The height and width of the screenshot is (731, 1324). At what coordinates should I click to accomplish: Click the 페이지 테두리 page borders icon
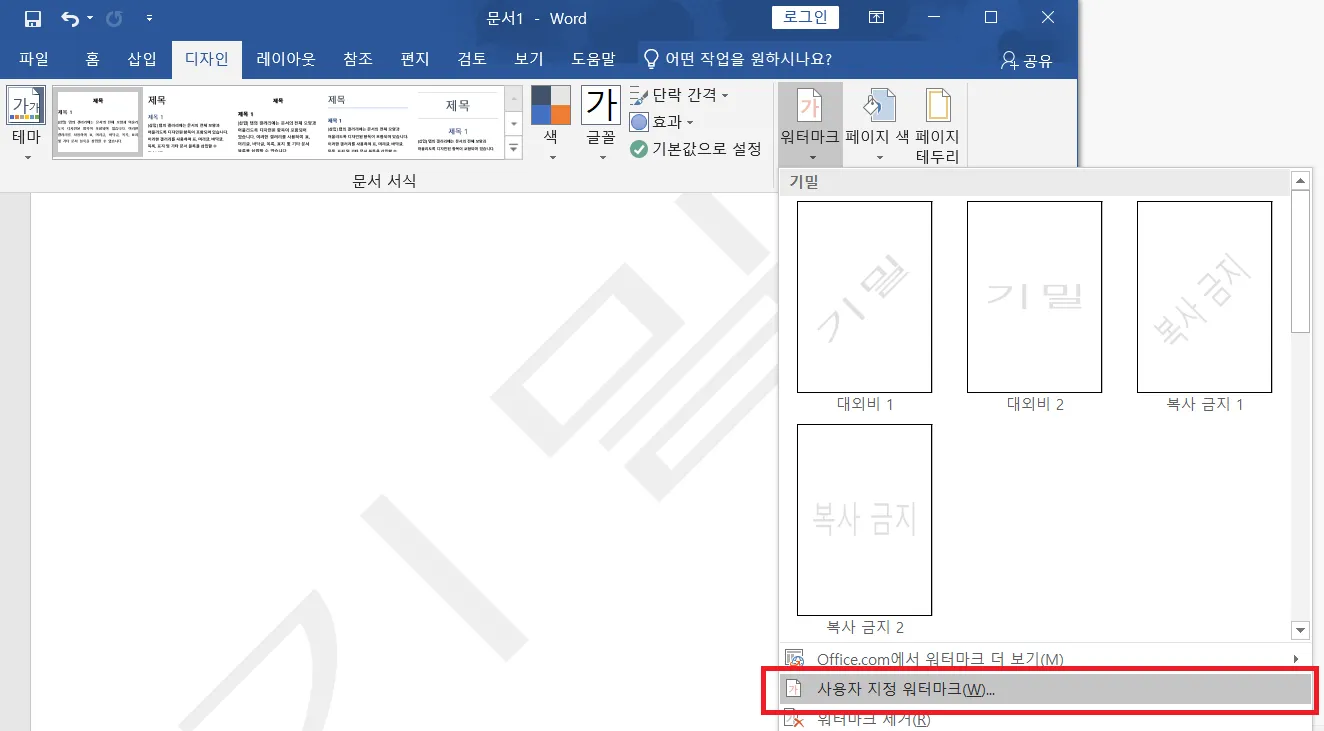pos(938,124)
